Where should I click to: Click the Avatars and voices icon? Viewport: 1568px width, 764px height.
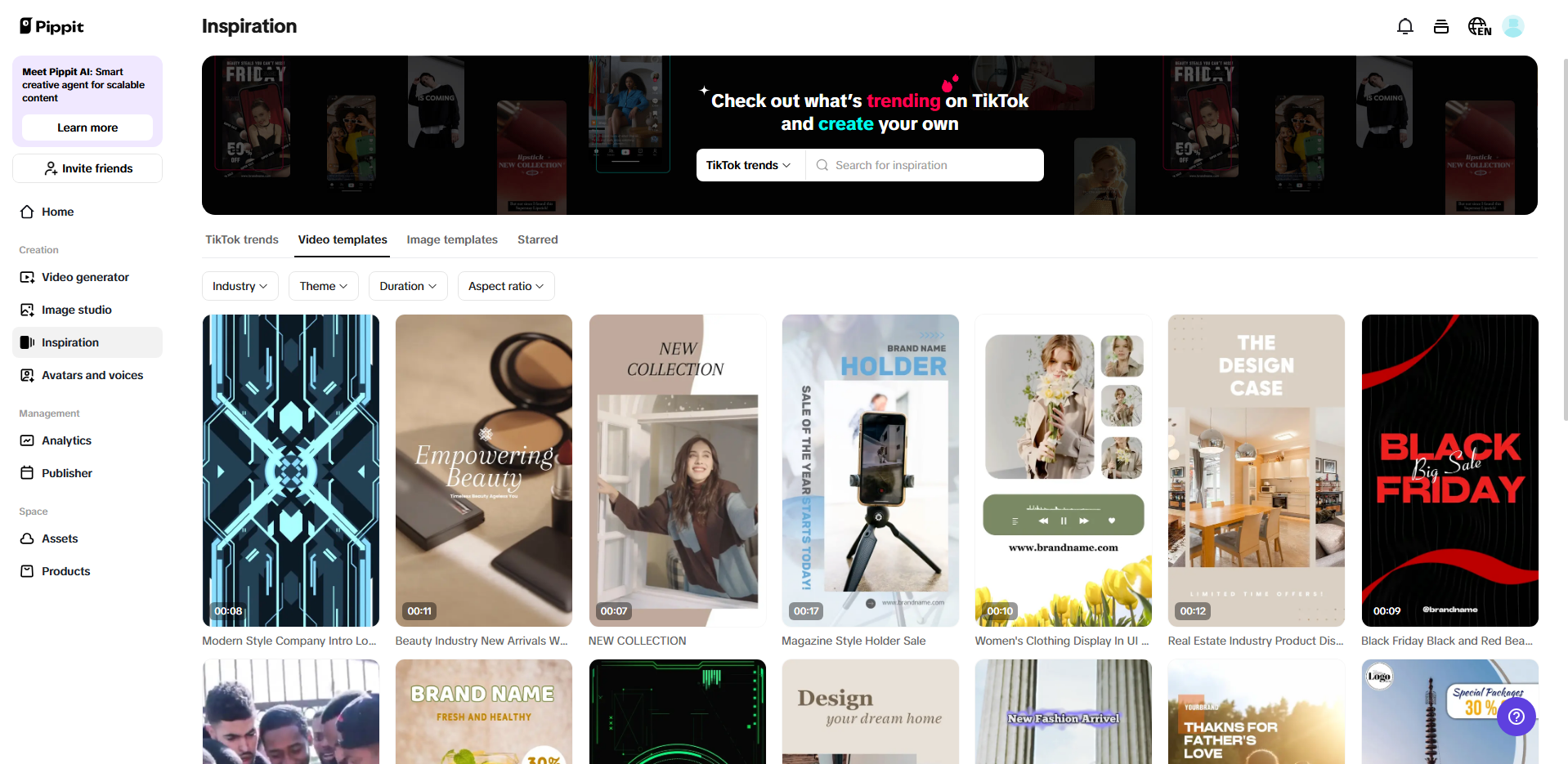27,375
